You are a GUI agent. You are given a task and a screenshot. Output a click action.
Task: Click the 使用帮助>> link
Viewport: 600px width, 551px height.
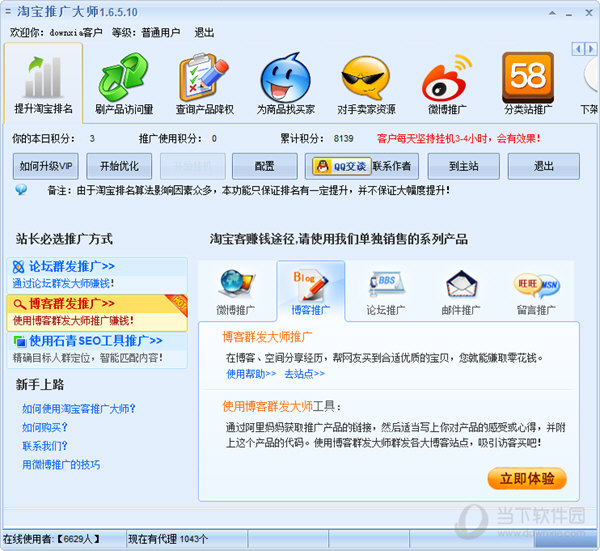(251, 373)
